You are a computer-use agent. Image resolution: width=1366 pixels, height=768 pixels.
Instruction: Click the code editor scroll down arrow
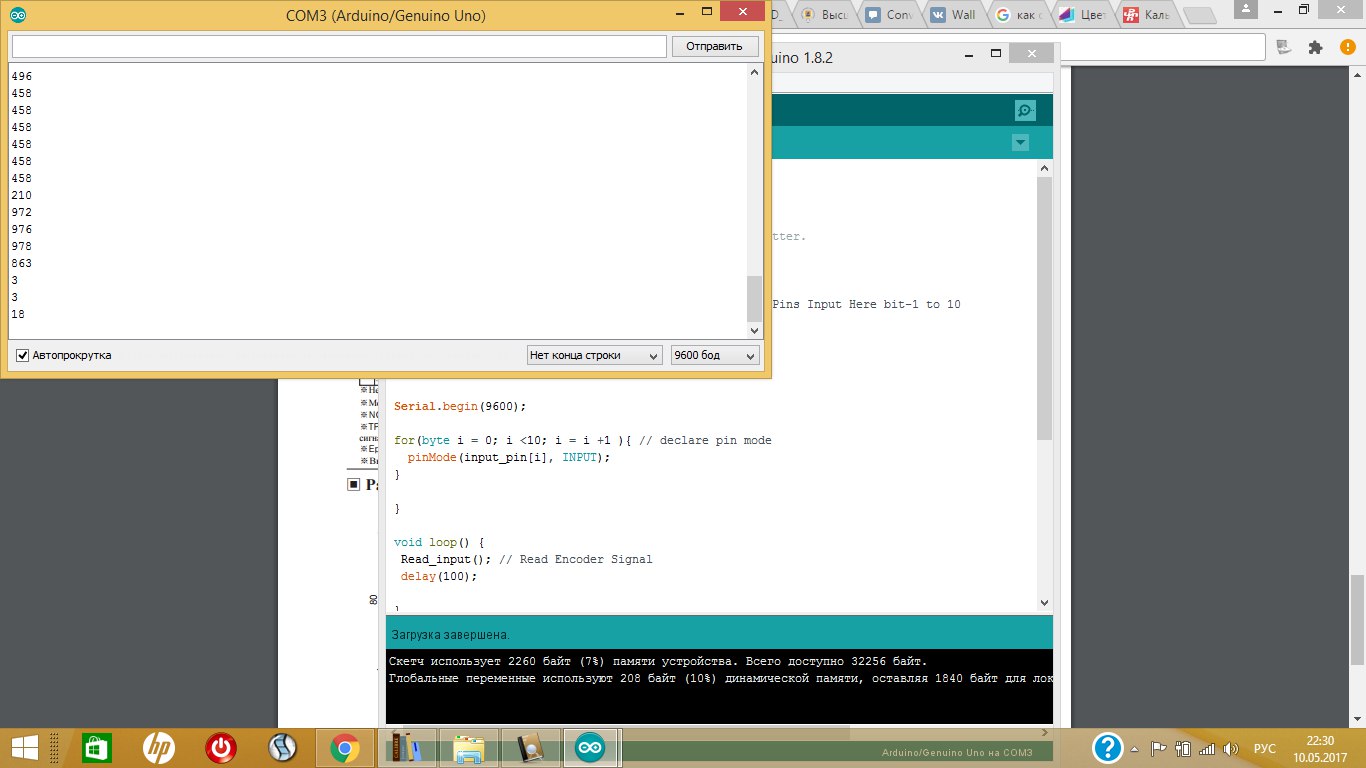coord(1045,603)
